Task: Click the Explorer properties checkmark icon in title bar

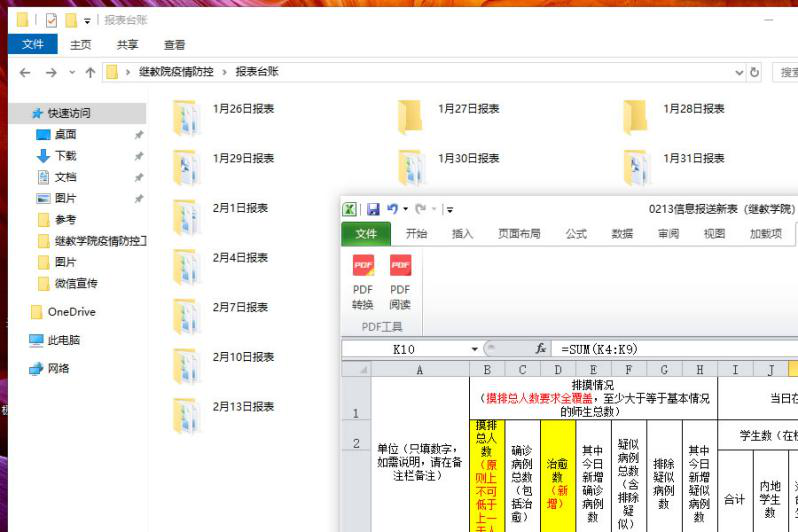Action: [x=51, y=20]
